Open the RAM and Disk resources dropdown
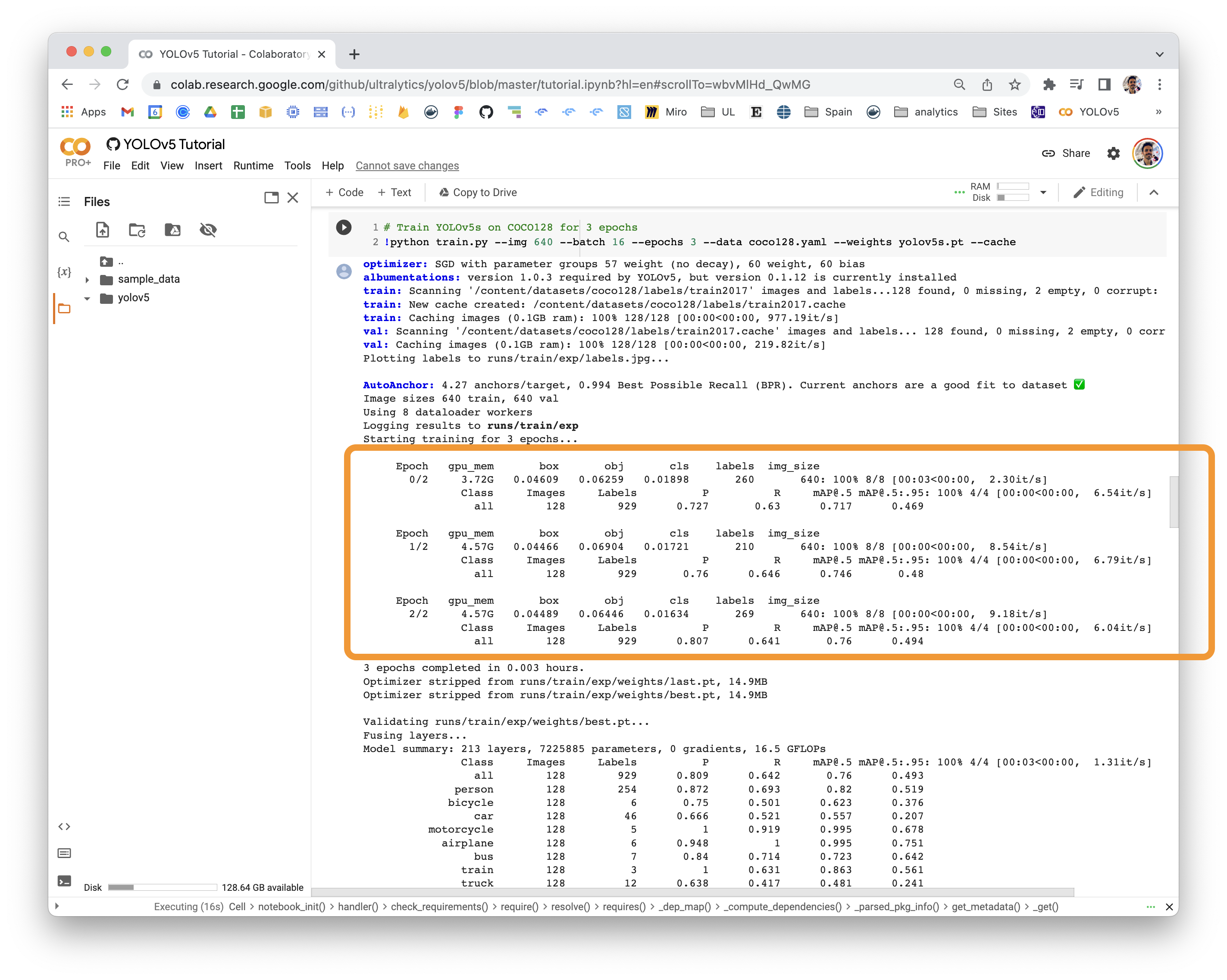The height and width of the screenshot is (980, 1227). [1043, 192]
